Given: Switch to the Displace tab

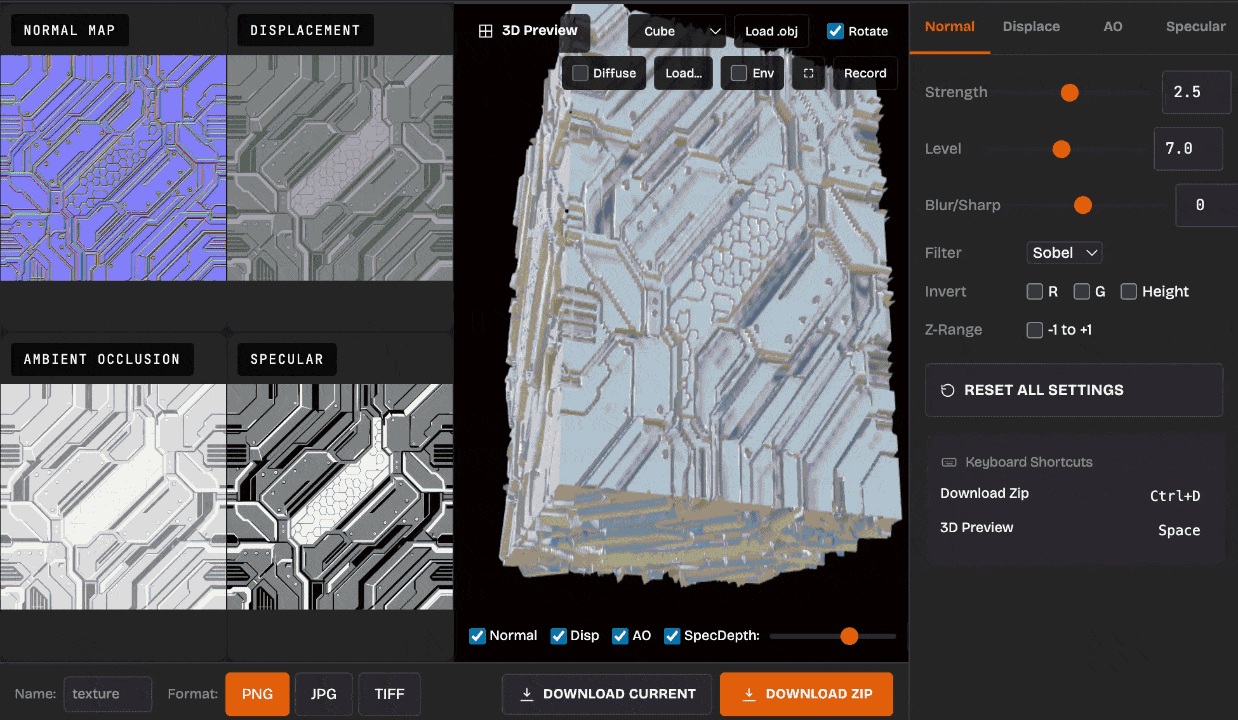Looking at the screenshot, I should point(1031,27).
